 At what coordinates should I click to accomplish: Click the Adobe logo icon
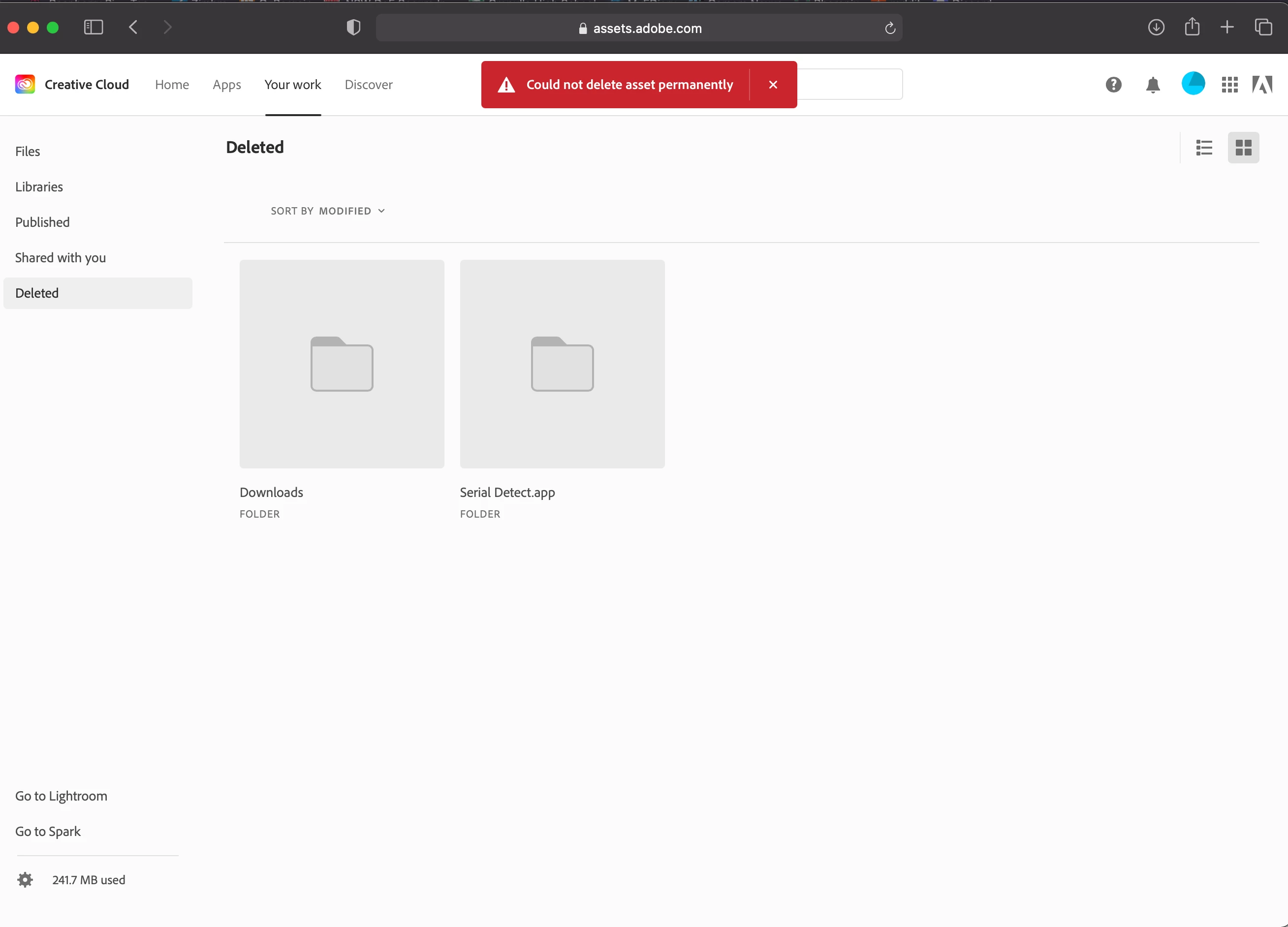click(1262, 85)
